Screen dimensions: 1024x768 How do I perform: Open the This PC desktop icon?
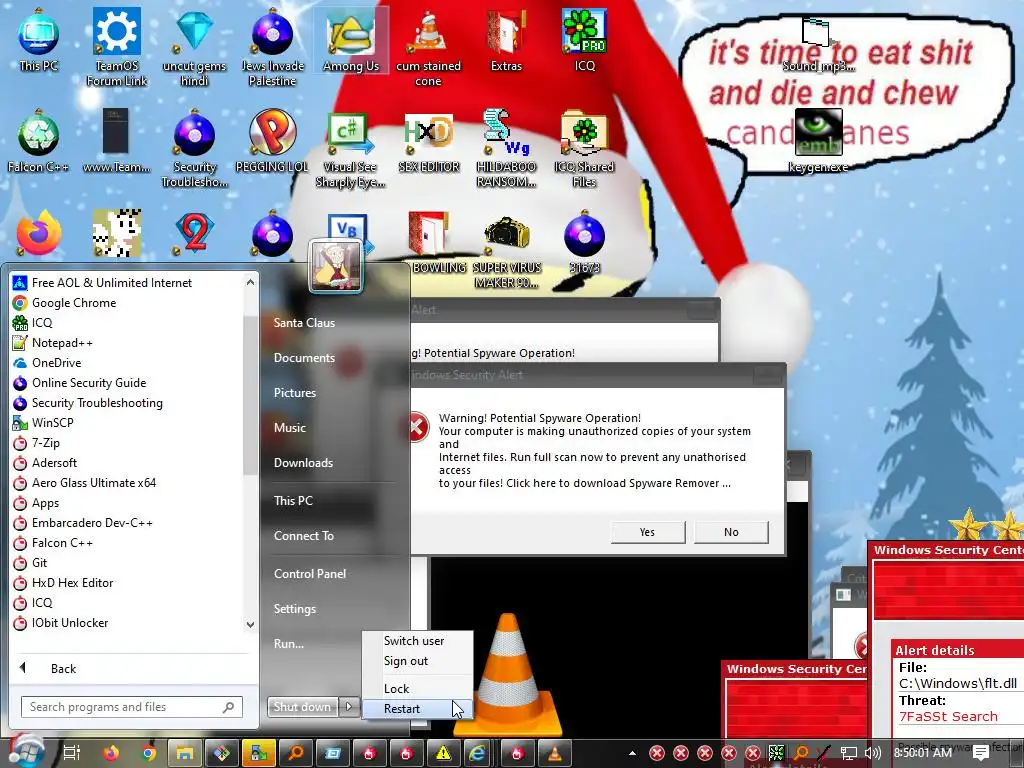point(38,39)
